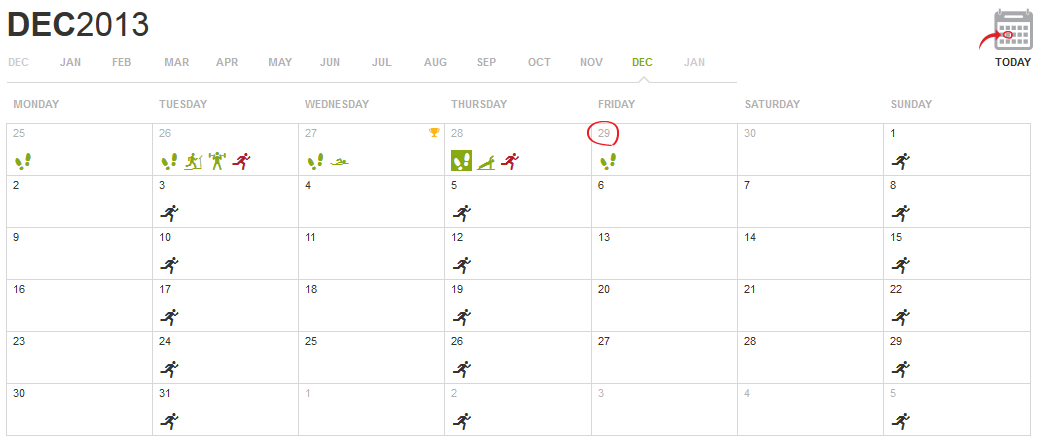The height and width of the screenshot is (447, 1042).
Task: Open the currently selected DEC tab
Action: tap(642, 62)
